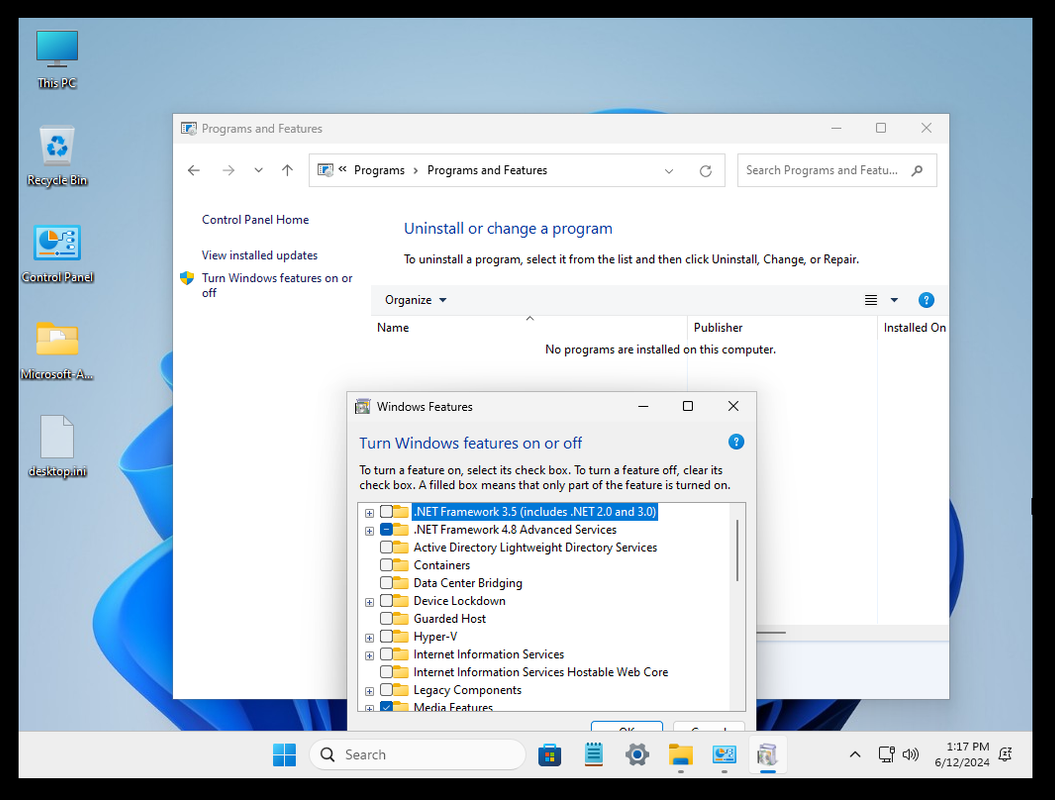Expand .NET Framework 4.8 Advanced Services node
1055x800 pixels.
(x=369, y=531)
